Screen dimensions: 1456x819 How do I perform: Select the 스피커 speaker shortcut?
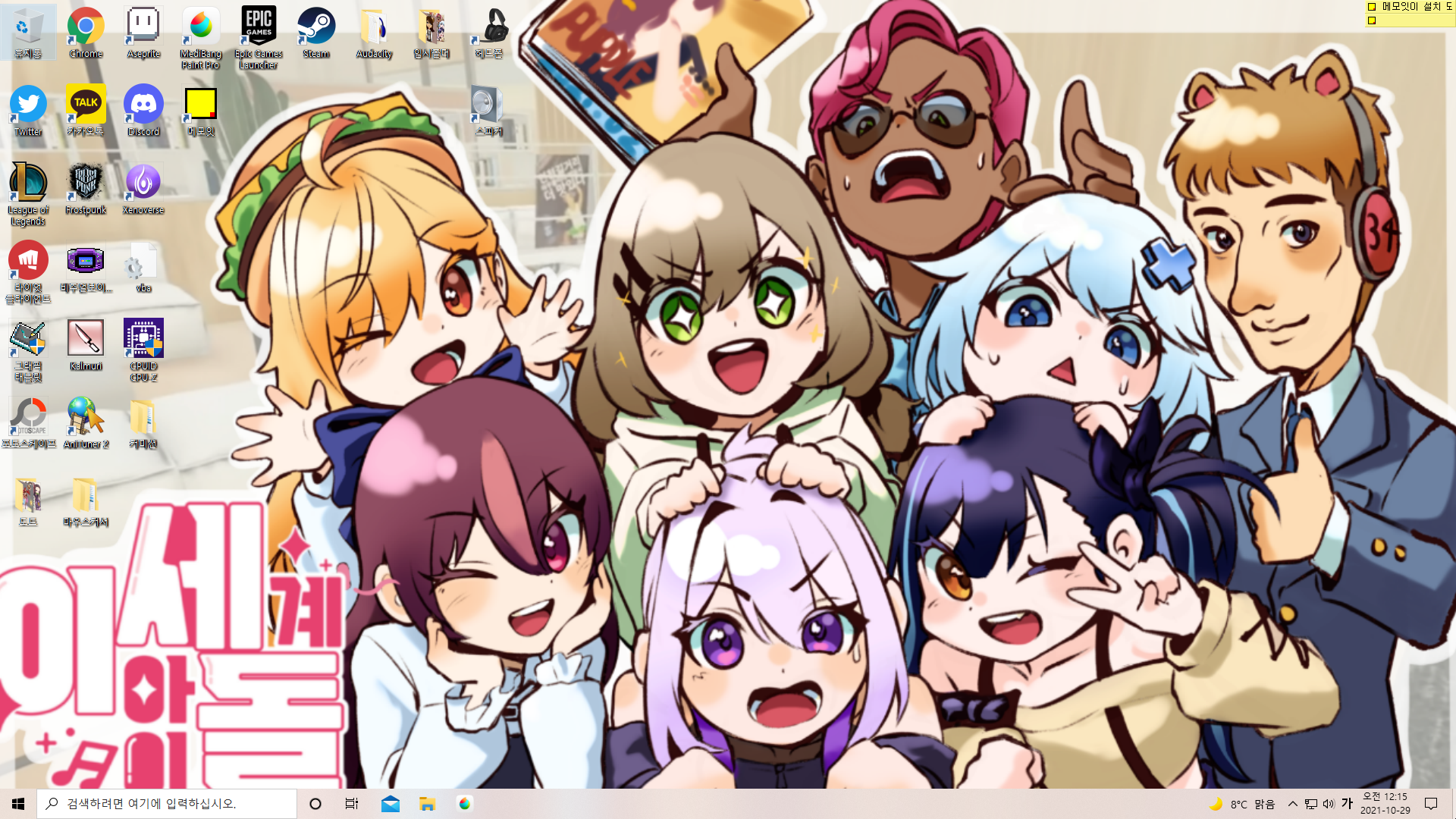[489, 111]
